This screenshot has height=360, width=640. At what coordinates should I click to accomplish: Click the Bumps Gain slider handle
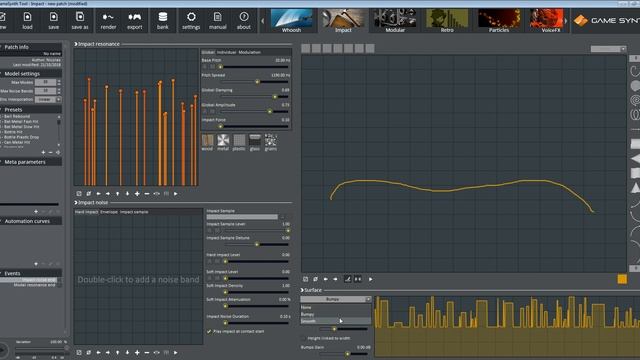tap(347, 354)
